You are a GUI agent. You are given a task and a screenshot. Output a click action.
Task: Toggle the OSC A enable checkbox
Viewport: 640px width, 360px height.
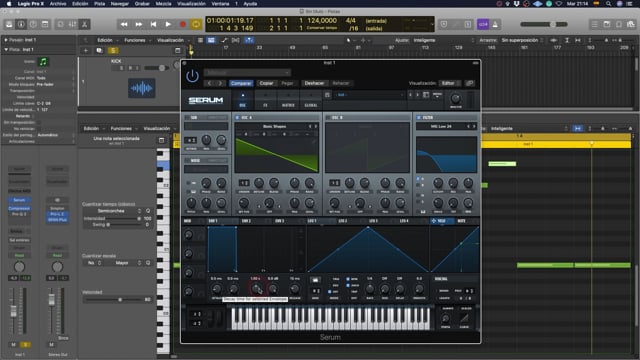pyautogui.click(x=237, y=118)
